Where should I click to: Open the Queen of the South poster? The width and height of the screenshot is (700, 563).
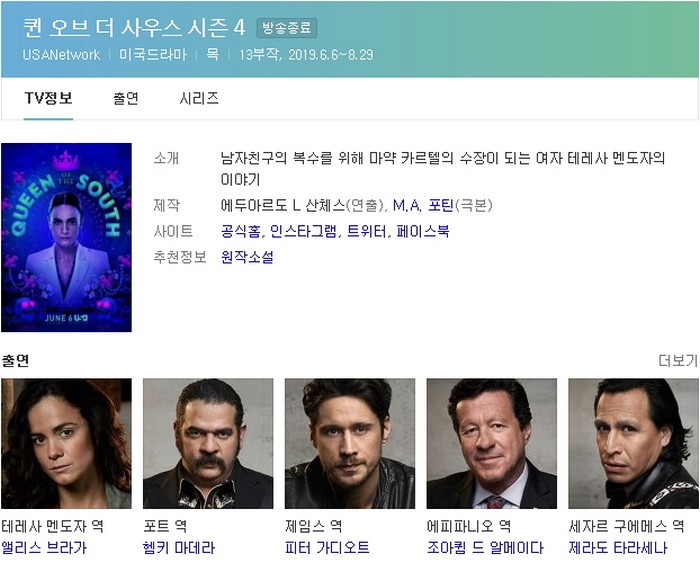(x=67, y=238)
